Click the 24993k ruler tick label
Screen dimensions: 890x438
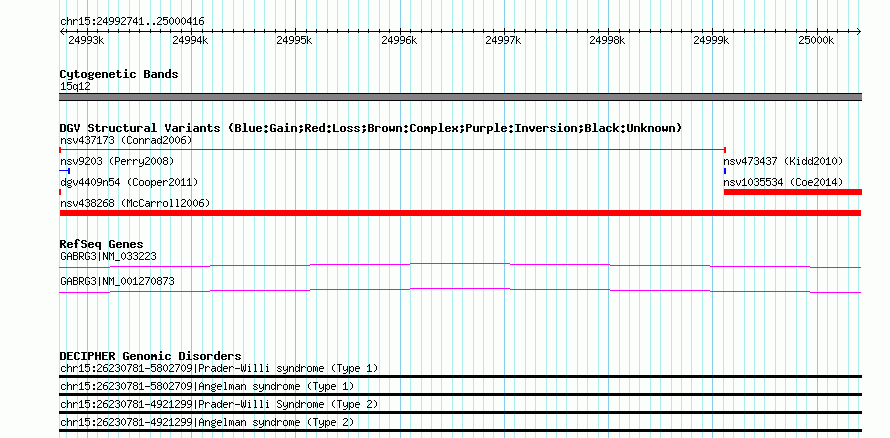click(86, 40)
